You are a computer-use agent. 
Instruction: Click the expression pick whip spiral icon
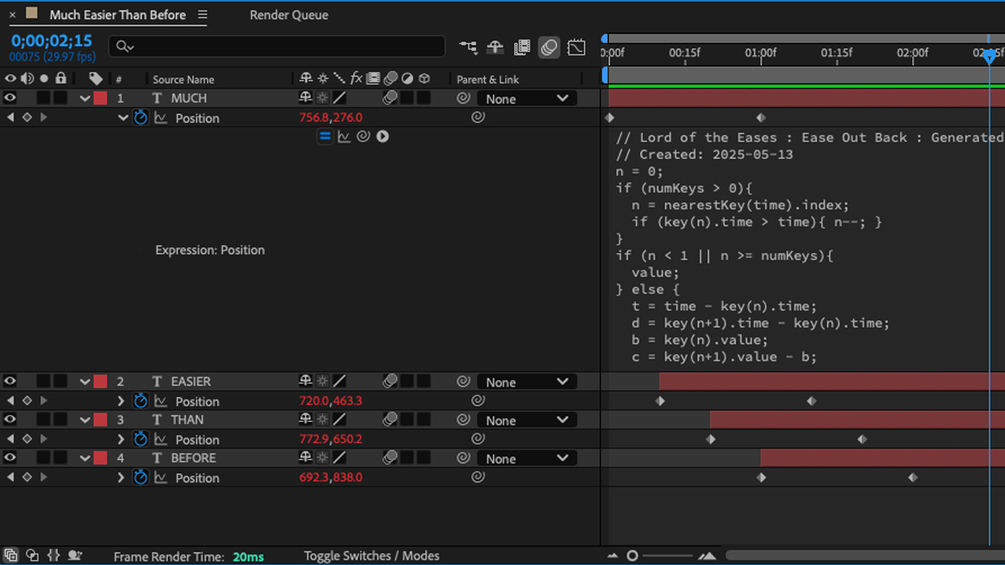pyautogui.click(x=363, y=136)
